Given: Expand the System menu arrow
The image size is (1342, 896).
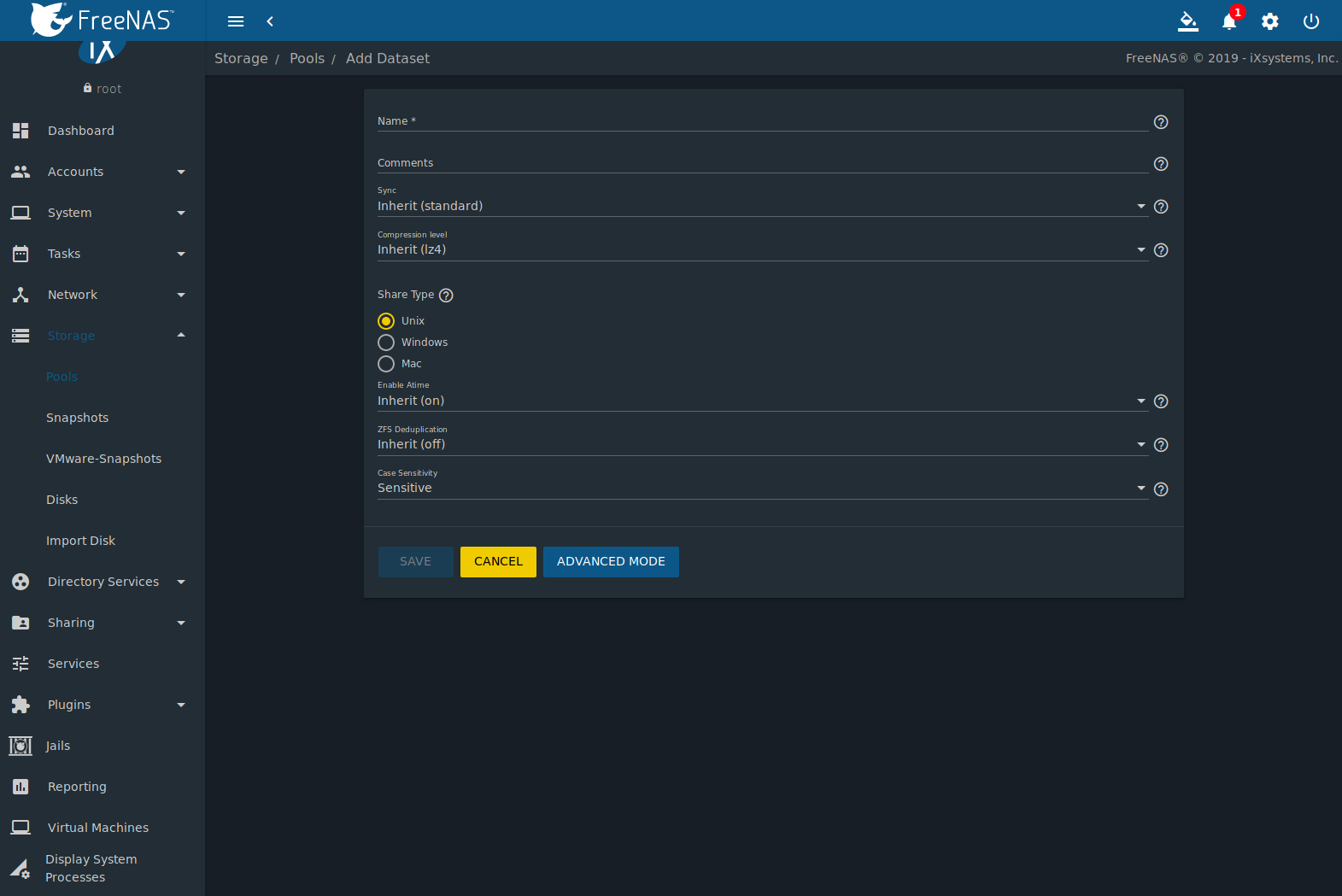Looking at the screenshot, I should click(181, 213).
